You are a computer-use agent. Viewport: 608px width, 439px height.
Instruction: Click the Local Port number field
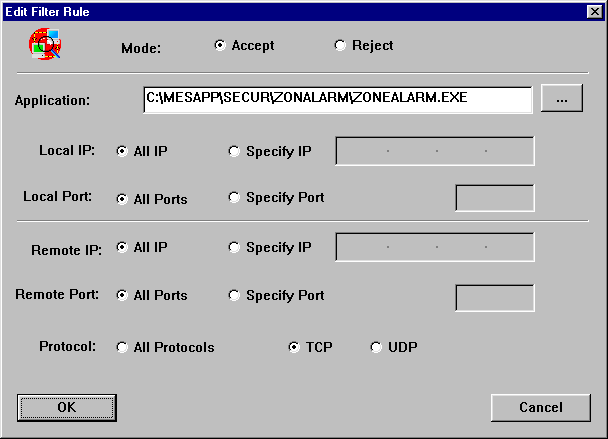[x=495, y=198]
